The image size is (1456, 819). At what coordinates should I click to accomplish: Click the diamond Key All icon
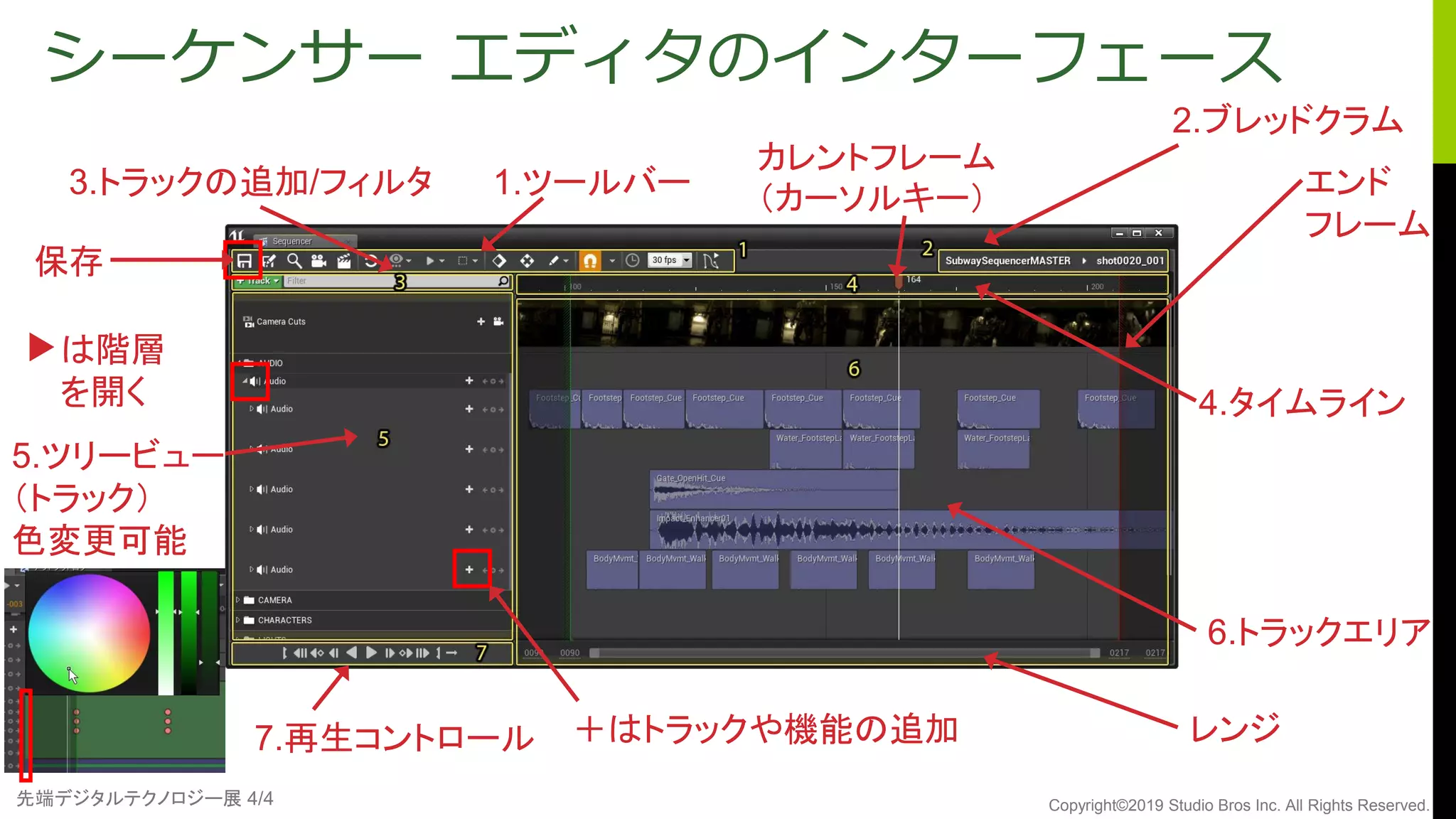click(499, 261)
